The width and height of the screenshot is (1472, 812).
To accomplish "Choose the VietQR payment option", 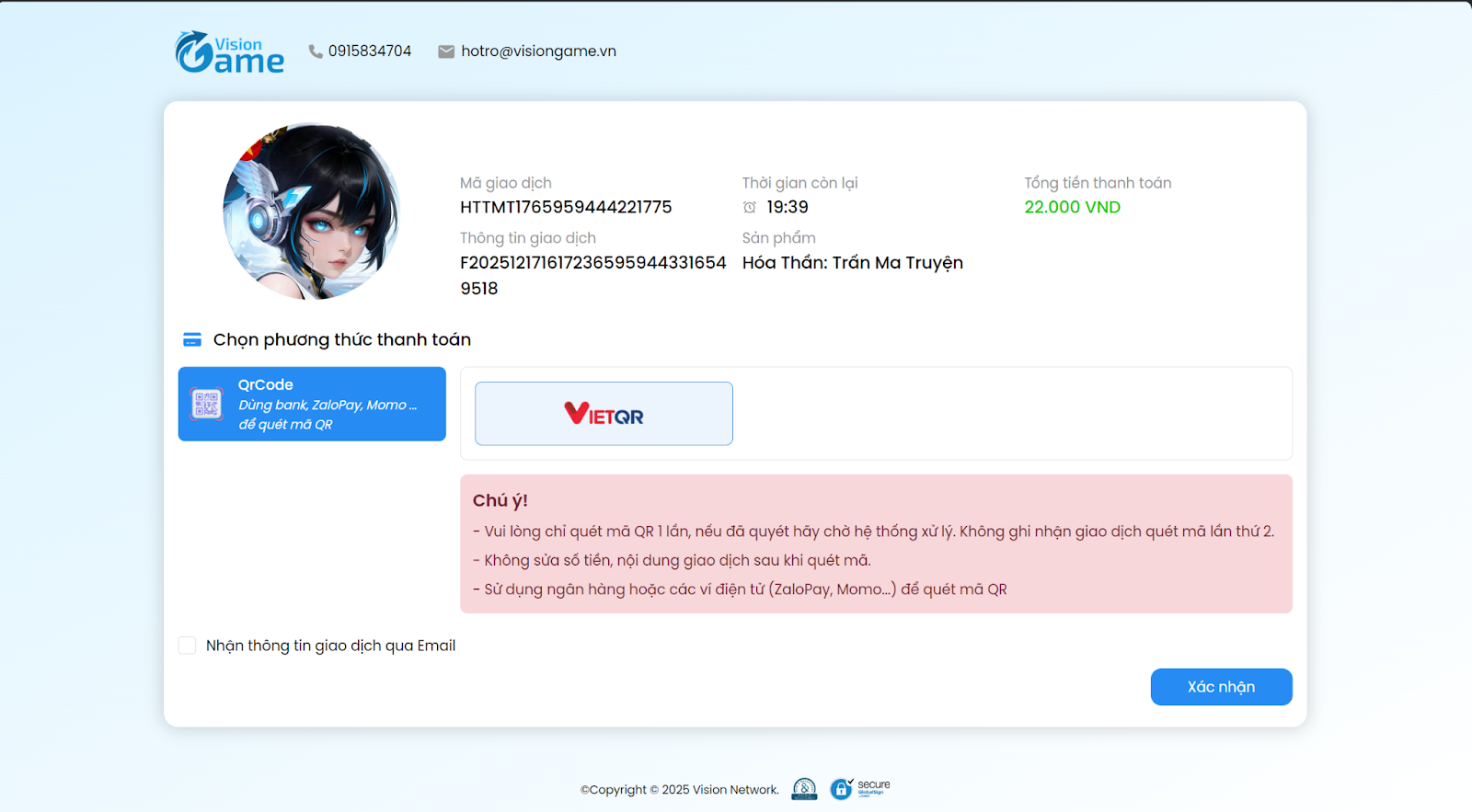I will click(x=604, y=414).
